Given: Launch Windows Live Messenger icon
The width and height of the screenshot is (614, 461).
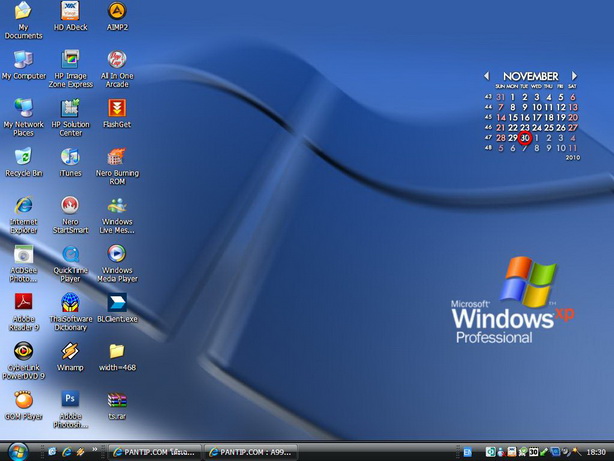Looking at the screenshot, I should pyautogui.click(x=117, y=205).
